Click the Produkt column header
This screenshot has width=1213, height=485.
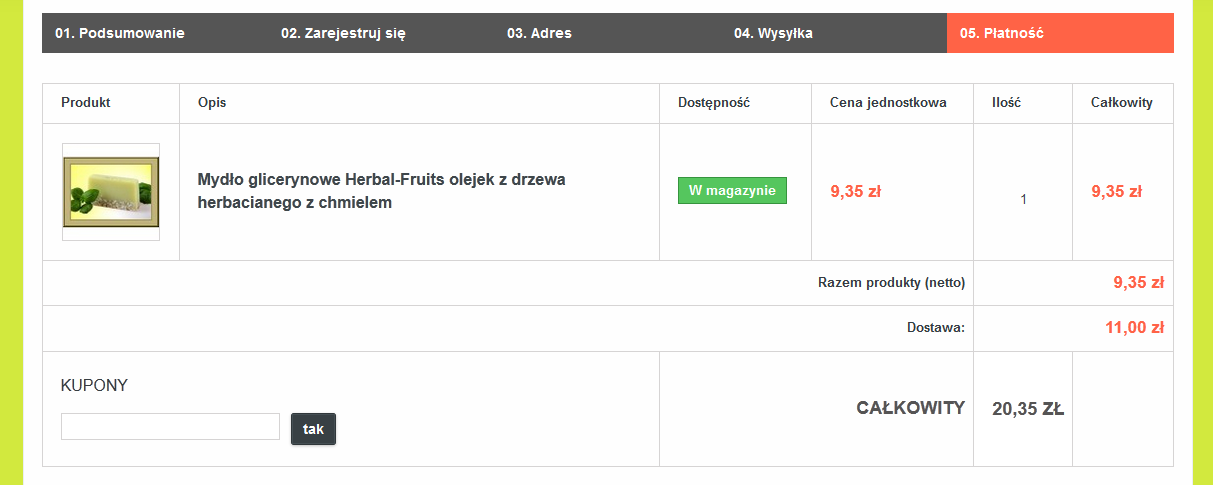click(x=86, y=103)
